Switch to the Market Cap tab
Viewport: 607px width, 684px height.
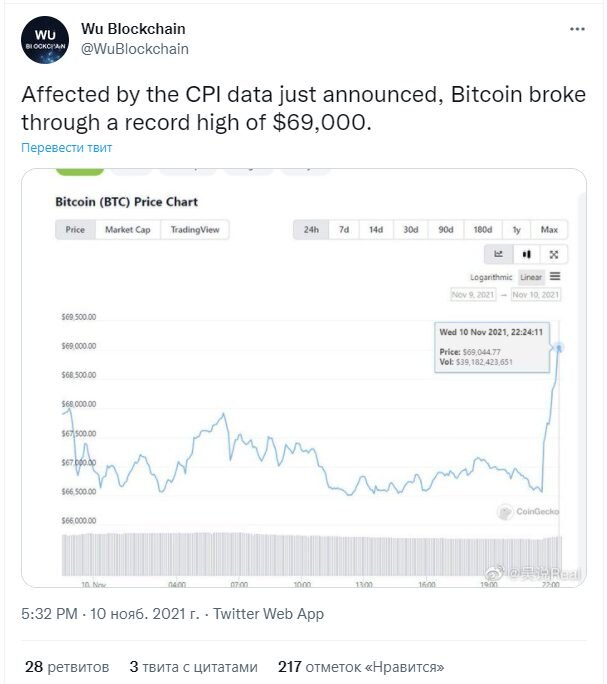[127, 229]
